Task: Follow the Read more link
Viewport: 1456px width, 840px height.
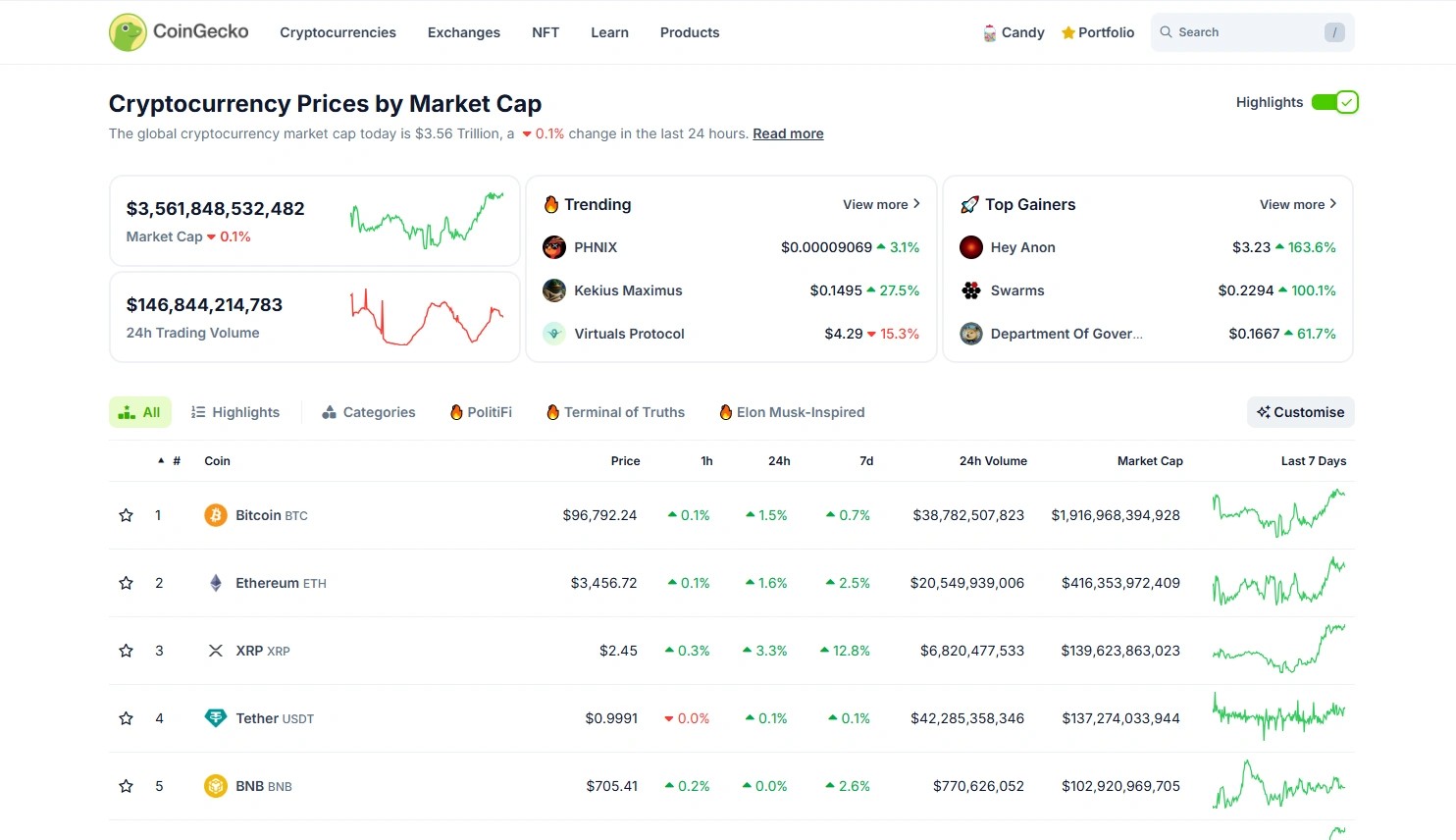Action: pyautogui.click(x=788, y=133)
